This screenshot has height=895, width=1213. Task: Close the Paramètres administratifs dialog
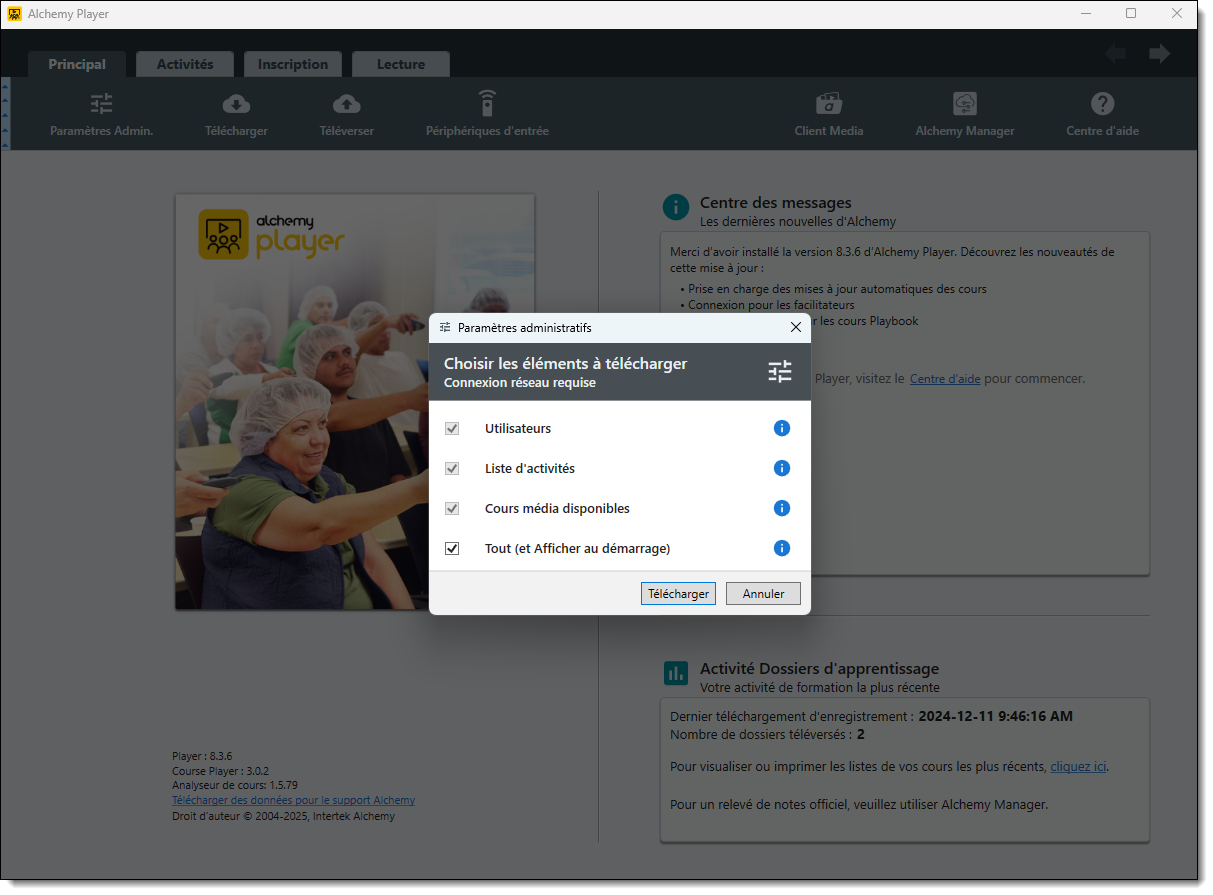tap(796, 327)
